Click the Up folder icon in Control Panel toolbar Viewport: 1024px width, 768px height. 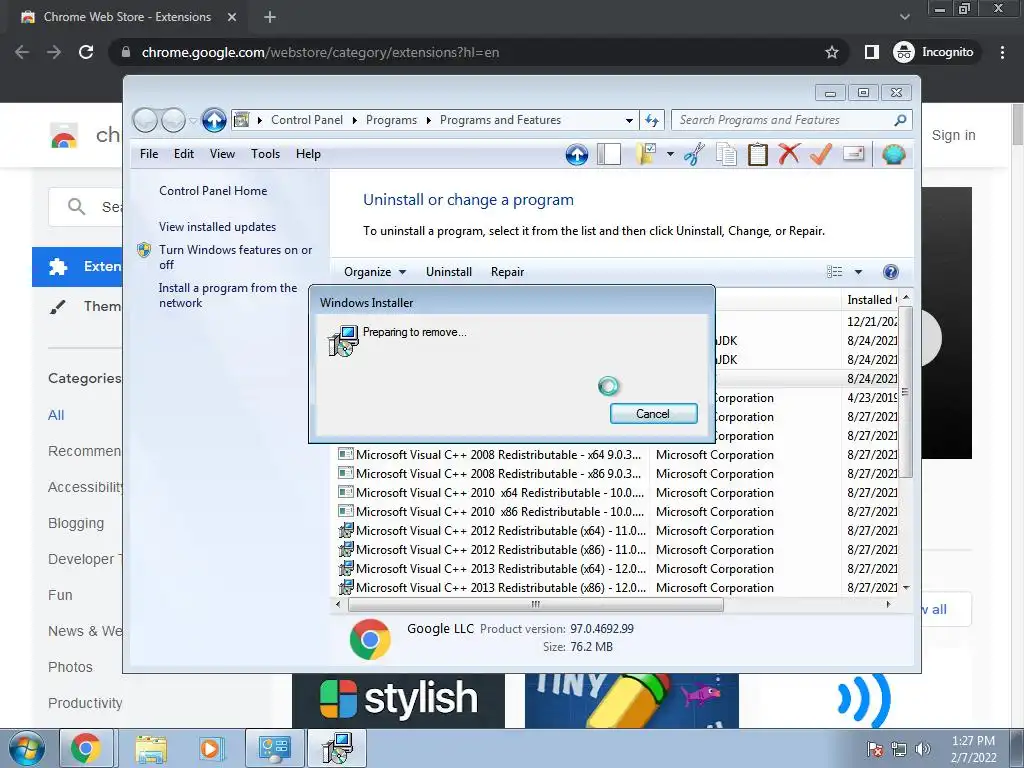point(577,155)
